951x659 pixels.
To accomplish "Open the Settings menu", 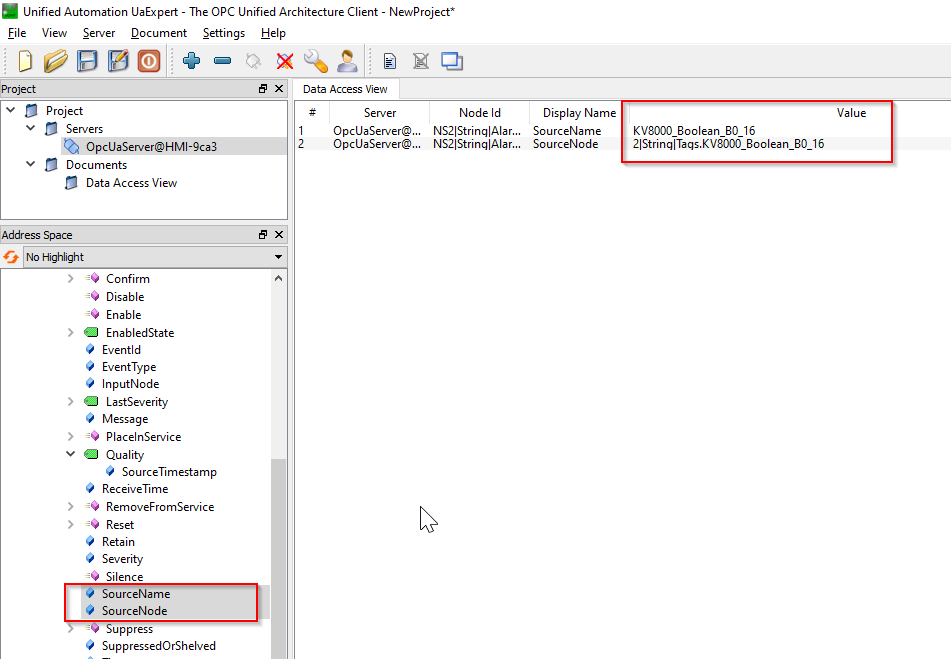I will (x=224, y=33).
